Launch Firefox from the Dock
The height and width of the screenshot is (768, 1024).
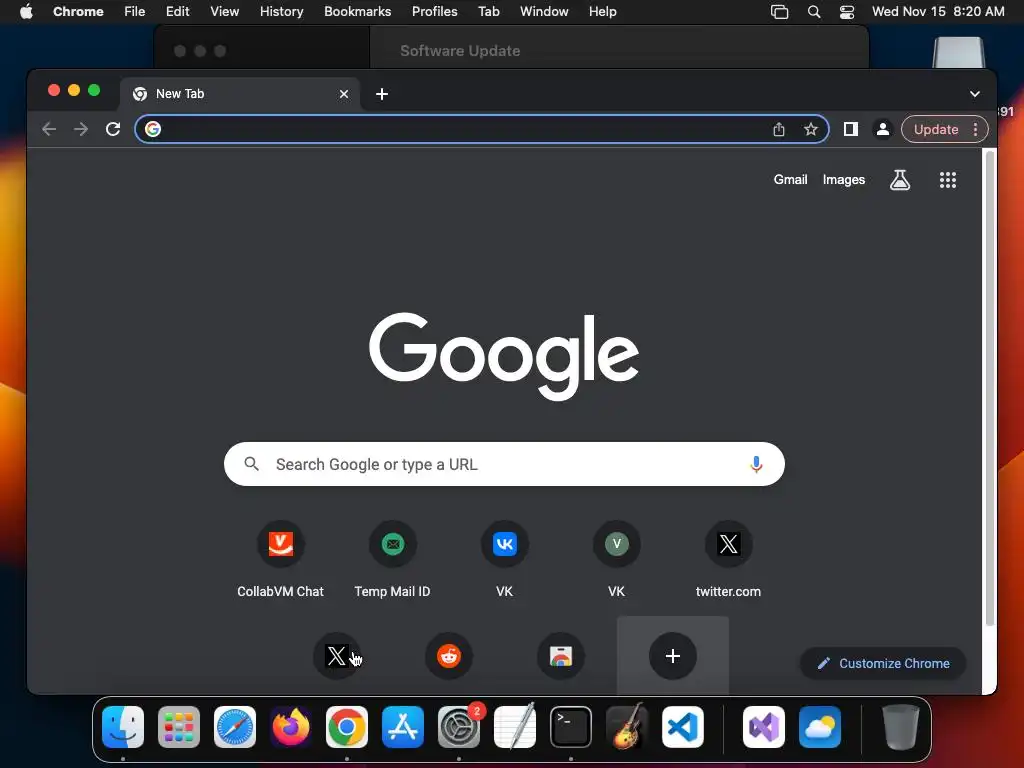pos(291,727)
